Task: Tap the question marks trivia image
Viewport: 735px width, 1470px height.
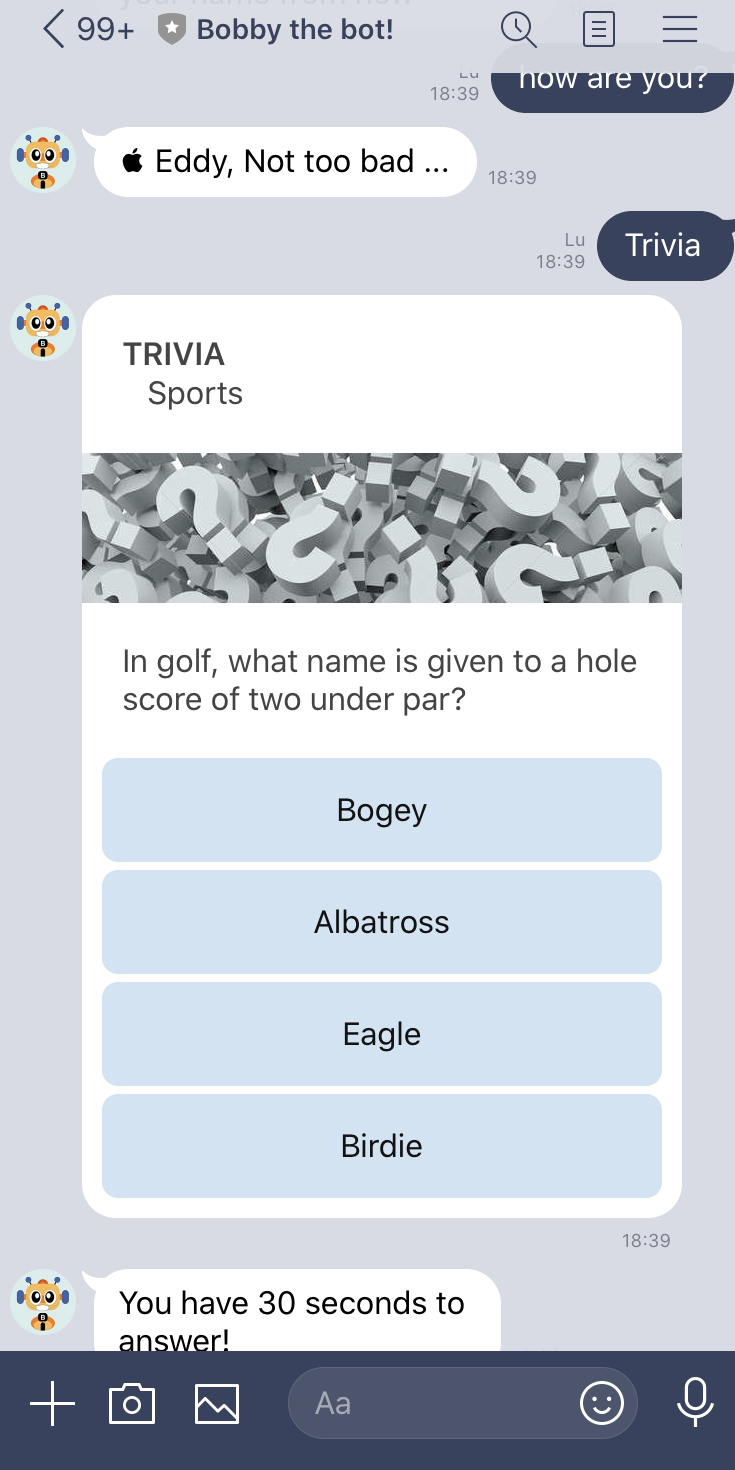Action: tap(382, 528)
